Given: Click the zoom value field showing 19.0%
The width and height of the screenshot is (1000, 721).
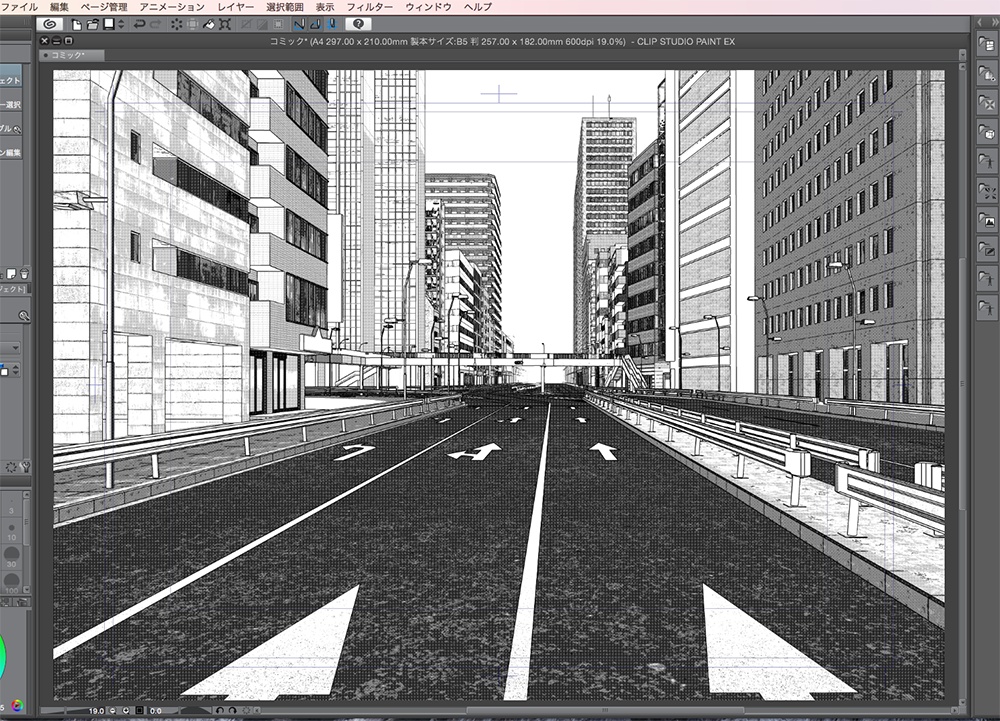Looking at the screenshot, I should pyautogui.click(x=96, y=710).
